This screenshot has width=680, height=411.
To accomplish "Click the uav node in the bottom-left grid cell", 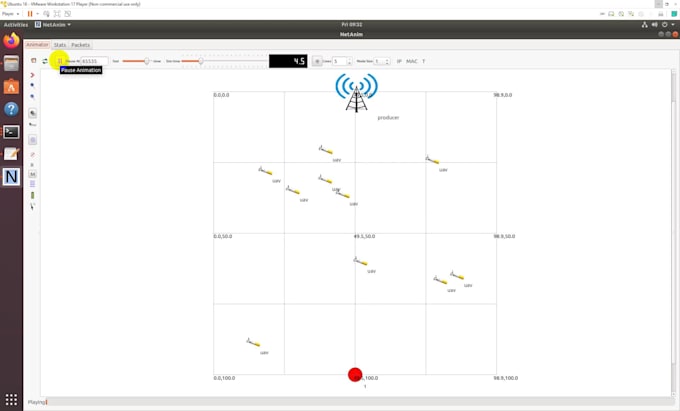I will click(253, 342).
